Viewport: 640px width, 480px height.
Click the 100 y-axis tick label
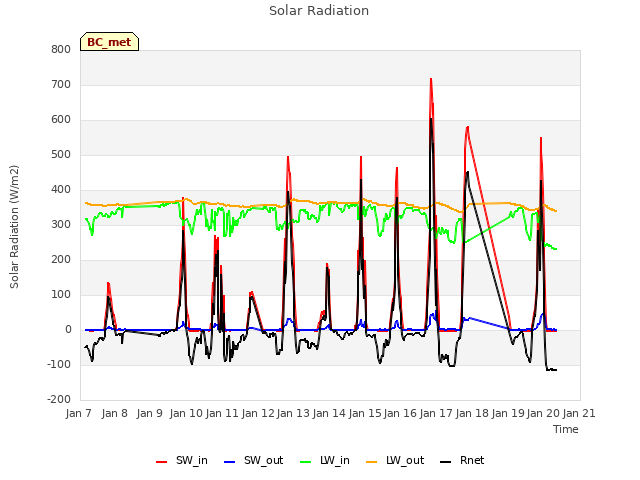coord(61,295)
